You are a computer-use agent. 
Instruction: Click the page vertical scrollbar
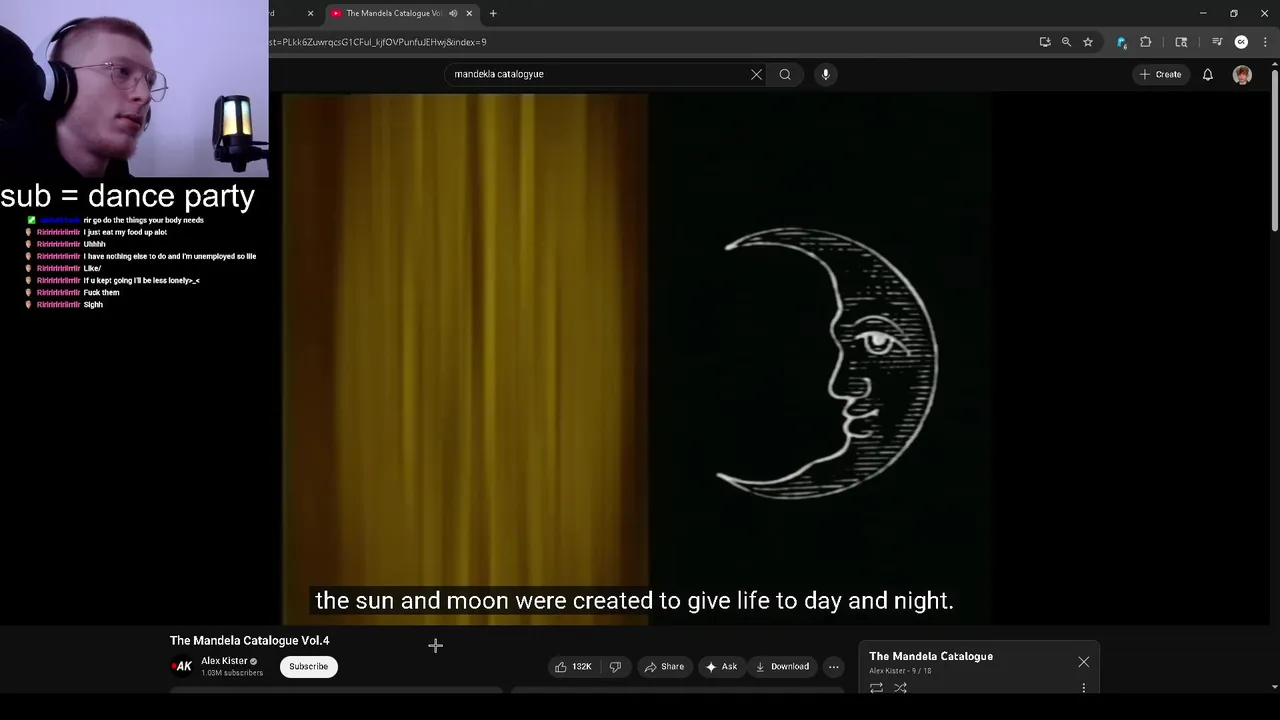[x=1274, y=150]
